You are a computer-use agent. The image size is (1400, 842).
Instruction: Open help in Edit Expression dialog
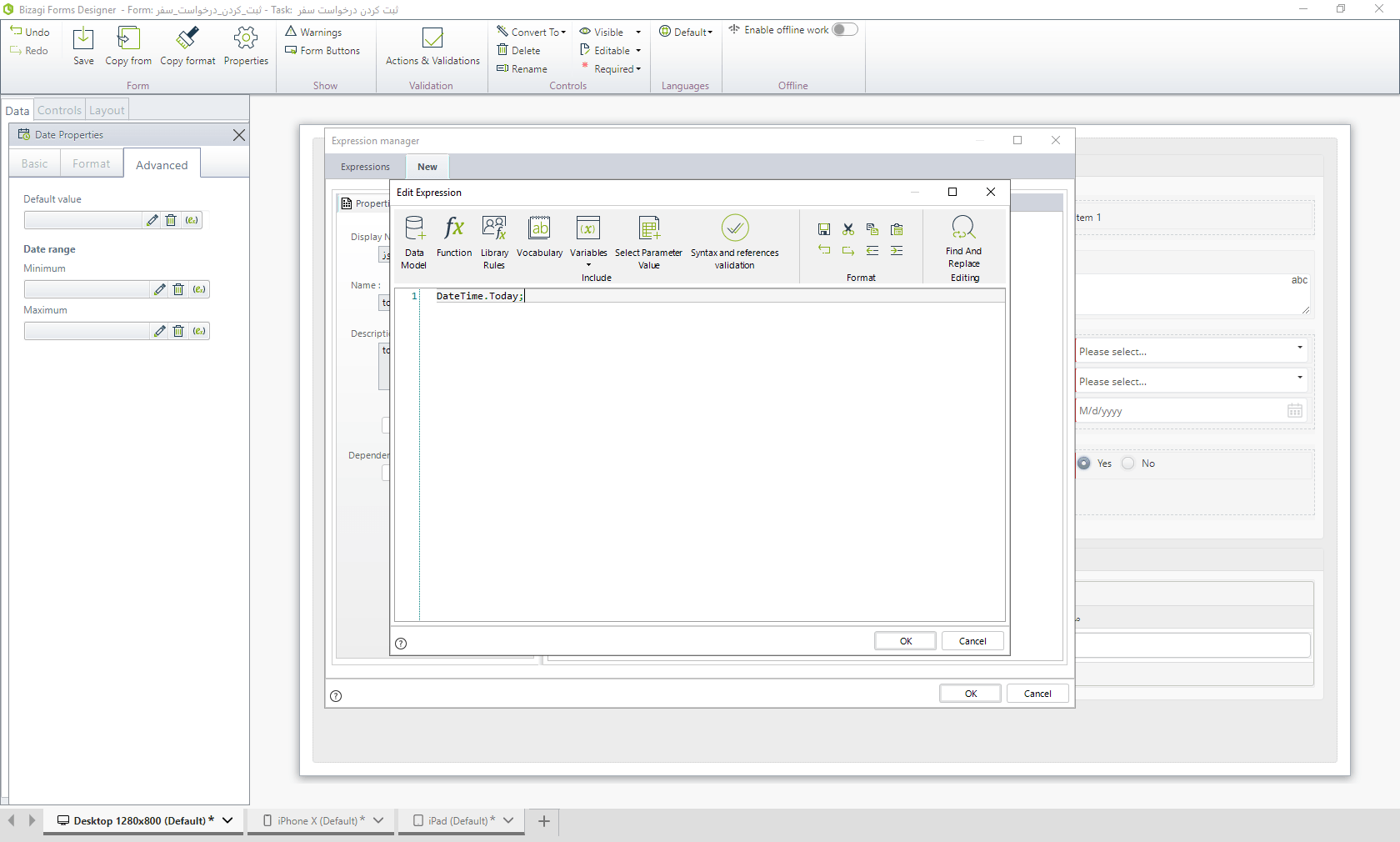pos(401,644)
